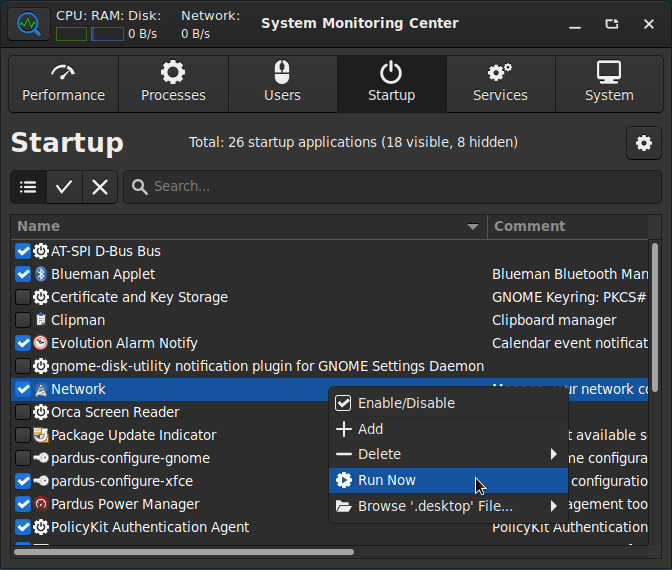Show all startup items list button
This screenshot has height=570, width=672.
tap(28, 187)
